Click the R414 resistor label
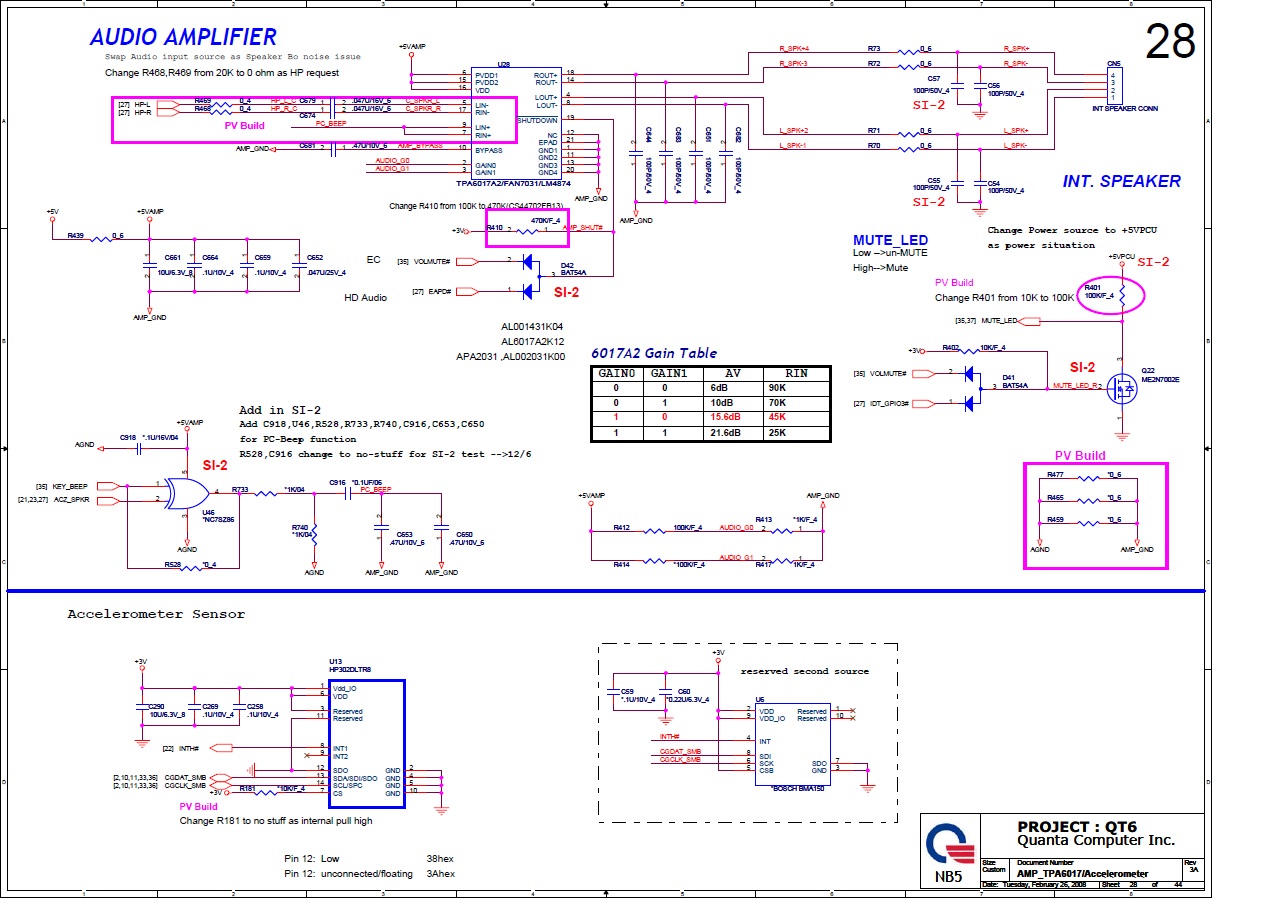1285x900 pixels. 622,565
